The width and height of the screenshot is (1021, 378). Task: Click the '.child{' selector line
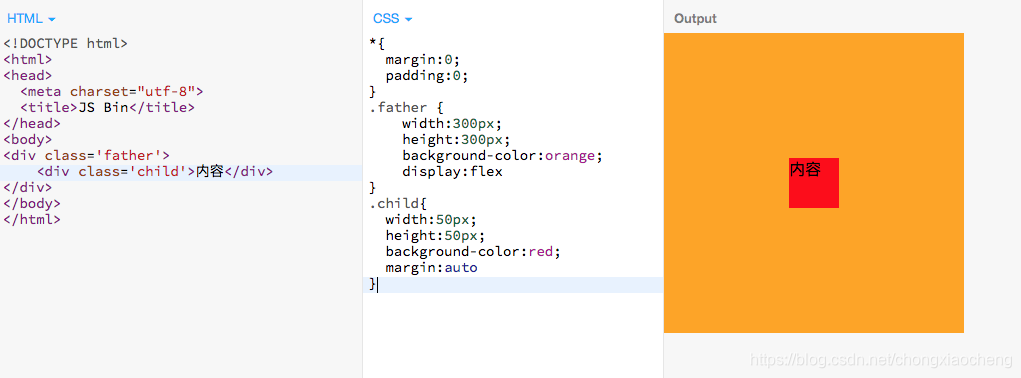tap(398, 204)
